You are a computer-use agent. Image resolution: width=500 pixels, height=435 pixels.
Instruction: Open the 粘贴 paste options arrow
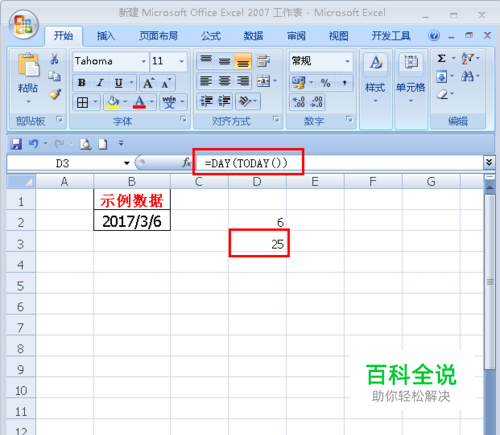(x=28, y=102)
